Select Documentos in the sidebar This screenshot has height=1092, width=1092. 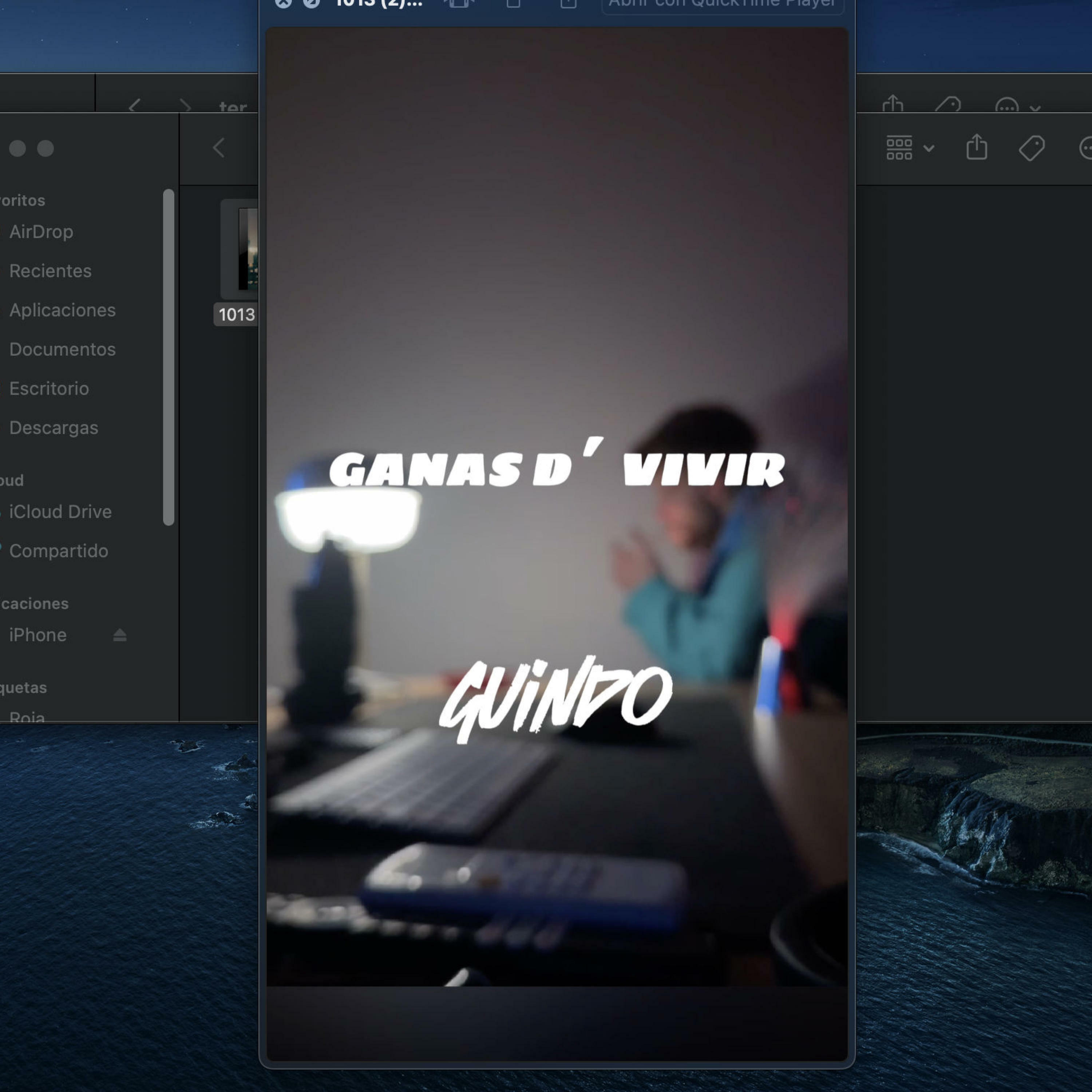pos(62,349)
